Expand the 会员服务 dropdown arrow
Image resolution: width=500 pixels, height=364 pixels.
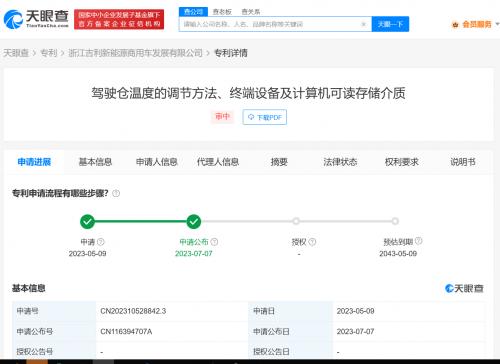[497, 24]
